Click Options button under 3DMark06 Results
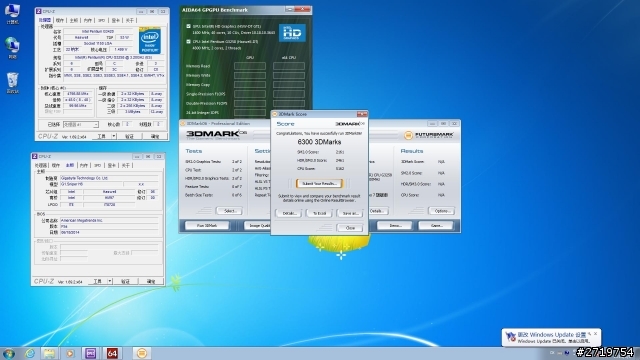This screenshot has width=640, height=360. 442,211
